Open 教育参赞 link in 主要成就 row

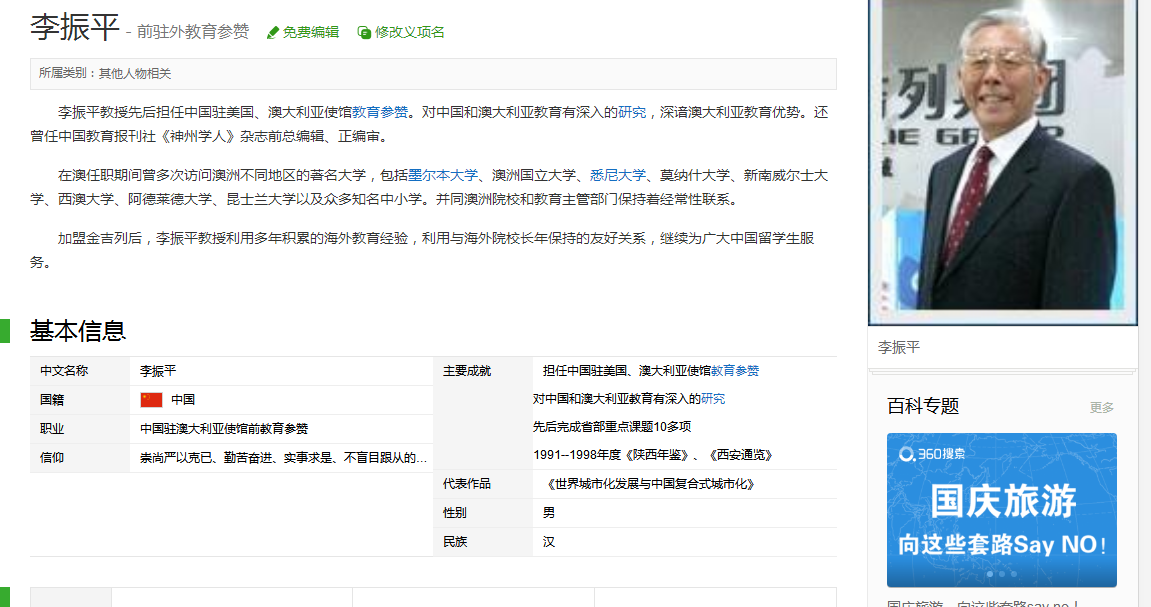pyautogui.click(x=735, y=371)
